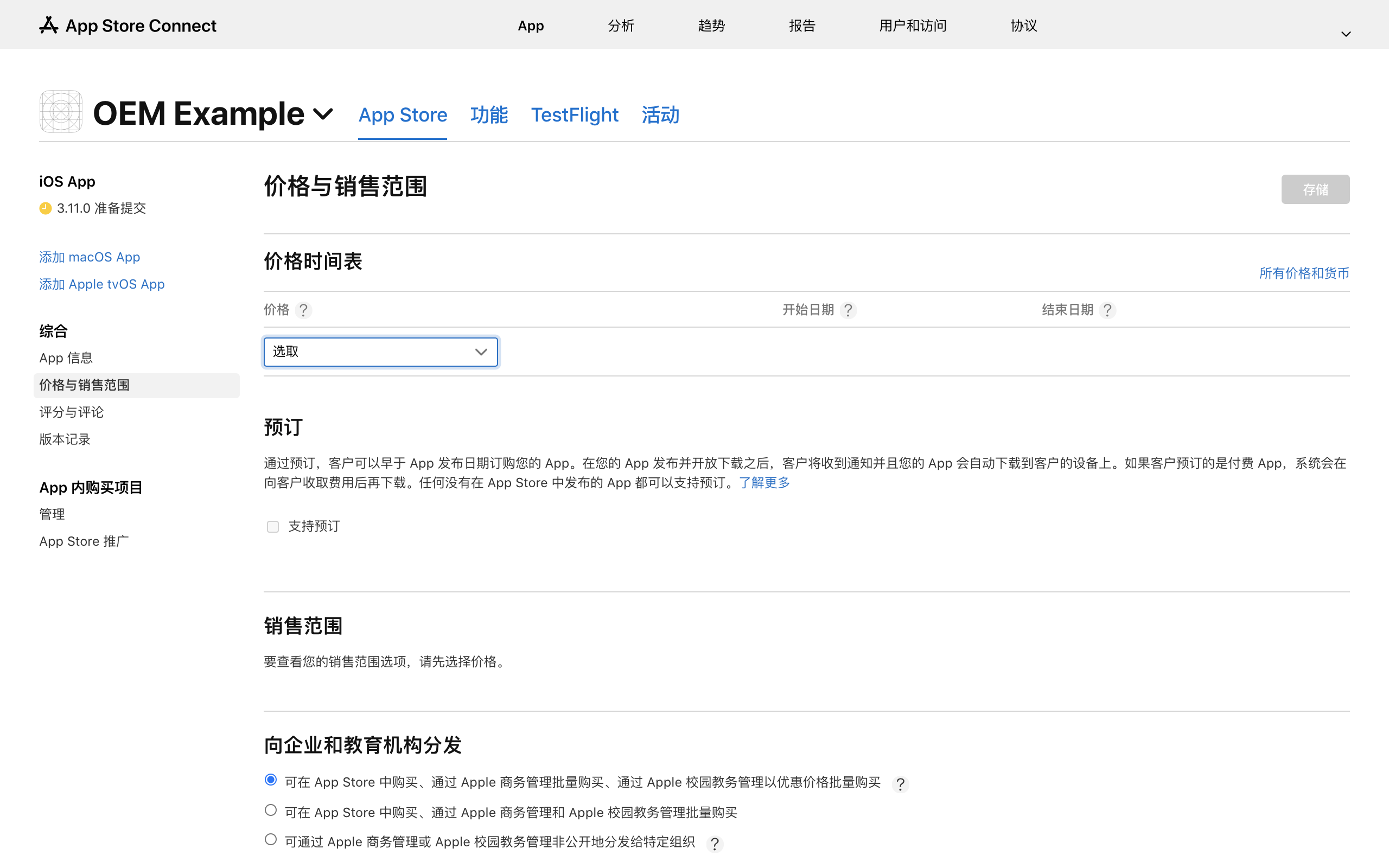Enable the 支持预订 checkbox
The image size is (1389, 868).
click(272, 526)
